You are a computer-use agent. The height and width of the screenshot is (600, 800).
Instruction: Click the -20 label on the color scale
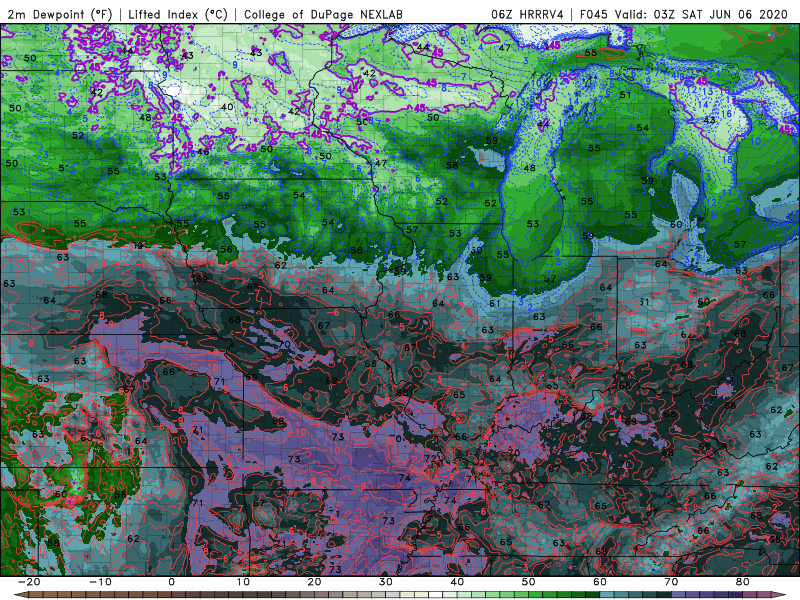tap(29, 582)
